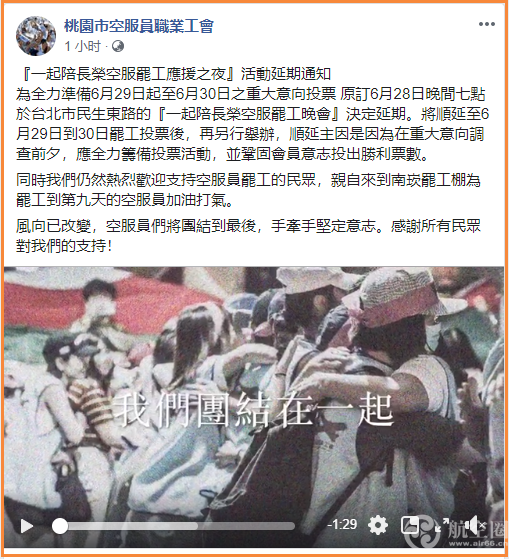Viewport: 509px width, 559px height.
Task: Play the video with the play button
Action: point(27,526)
